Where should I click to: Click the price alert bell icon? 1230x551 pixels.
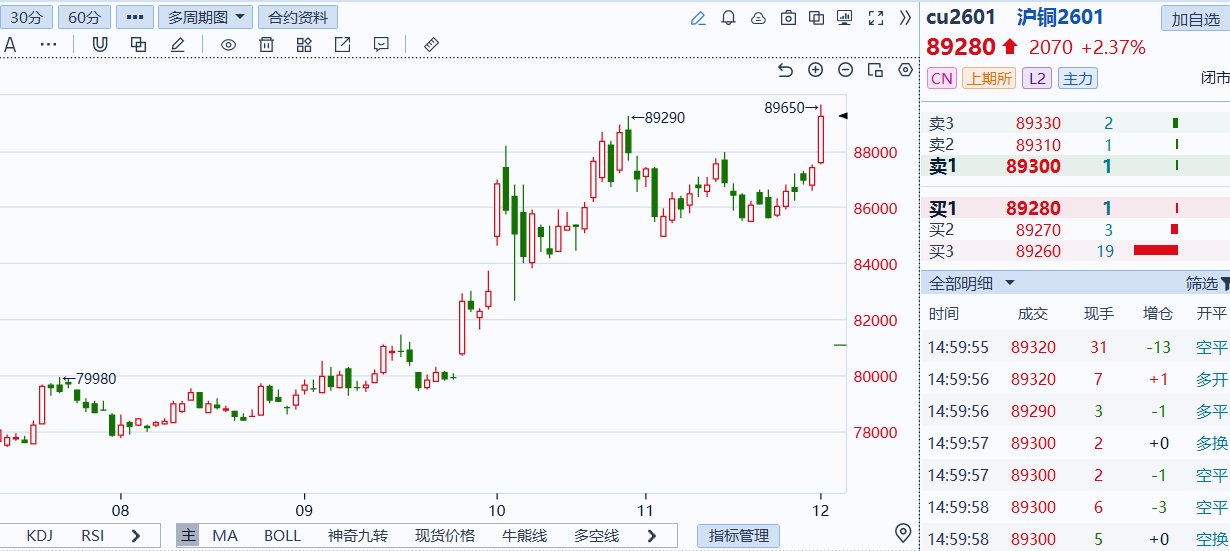[x=728, y=18]
